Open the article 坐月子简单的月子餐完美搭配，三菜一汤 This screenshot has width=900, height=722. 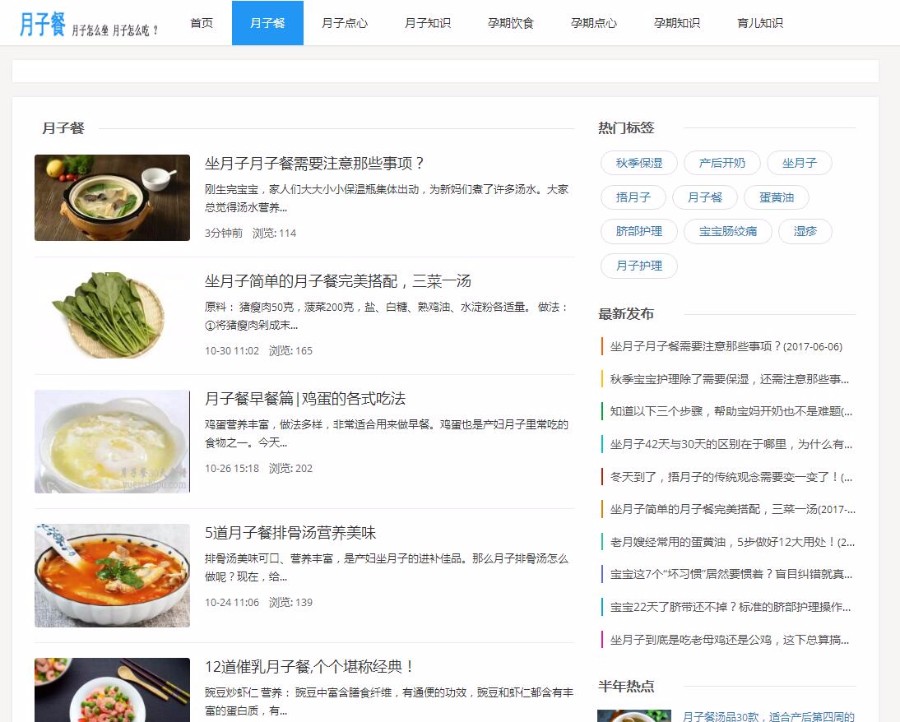338,281
